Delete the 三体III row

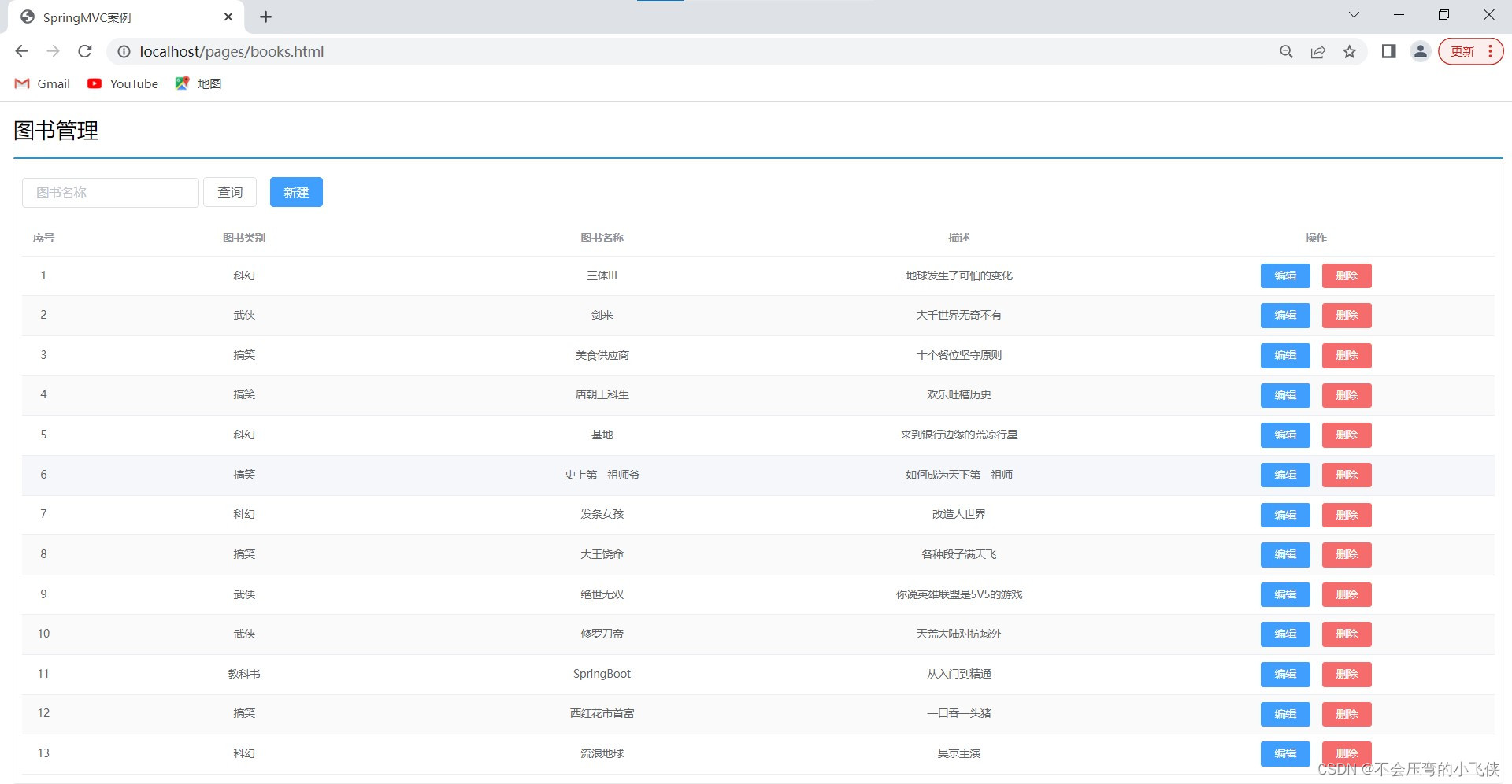click(1347, 276)
